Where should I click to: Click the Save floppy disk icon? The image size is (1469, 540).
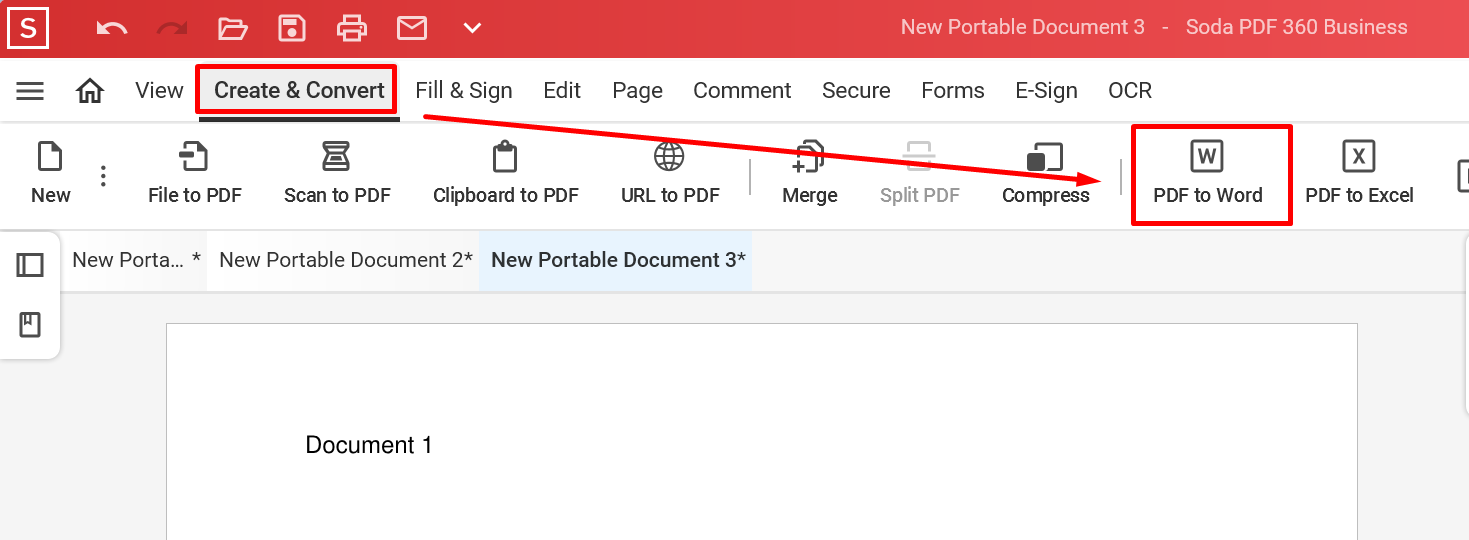tap(292, 28)
